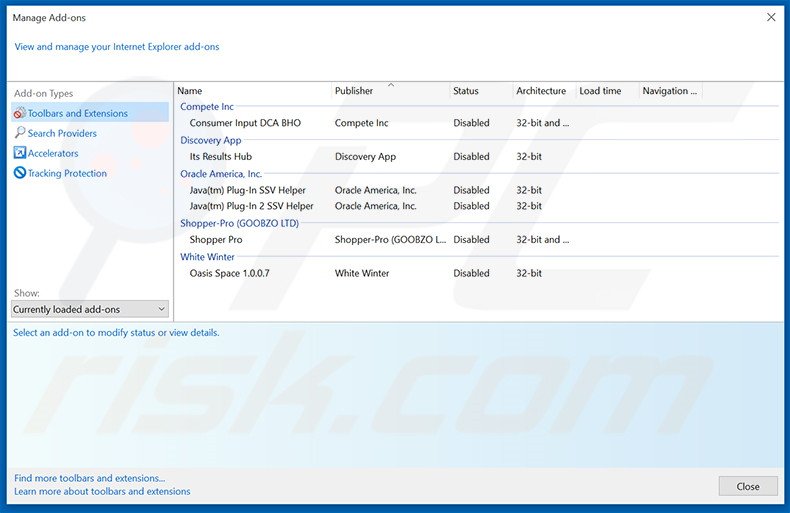Open Tracking Protection add-on type
Image resolution: width=790 pixels, height=513 pixels.
tap(67, 173)
